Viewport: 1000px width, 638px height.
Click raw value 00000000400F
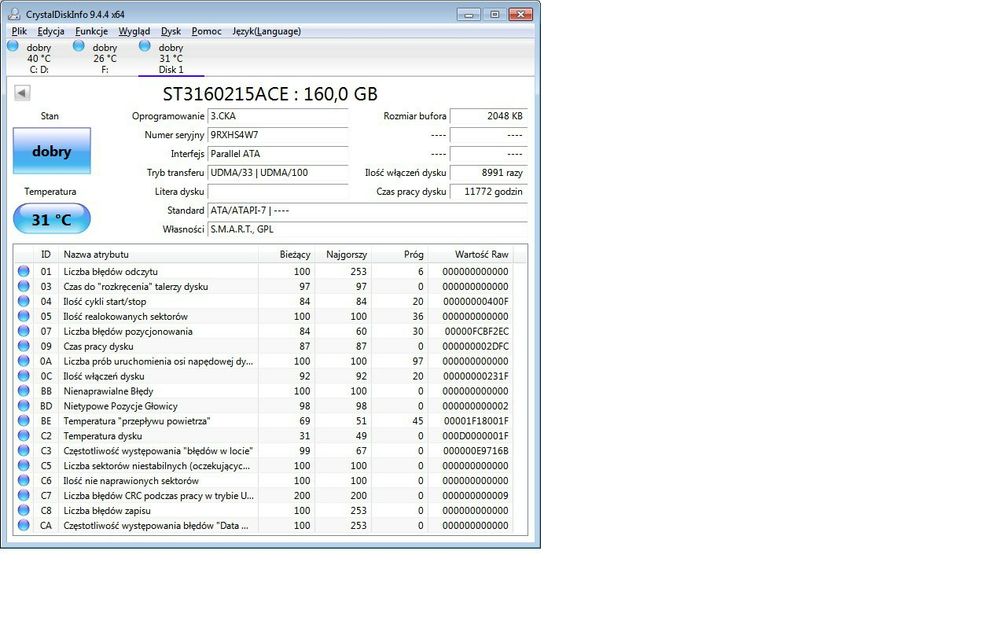pyautogui.click(x=475, y=301)
